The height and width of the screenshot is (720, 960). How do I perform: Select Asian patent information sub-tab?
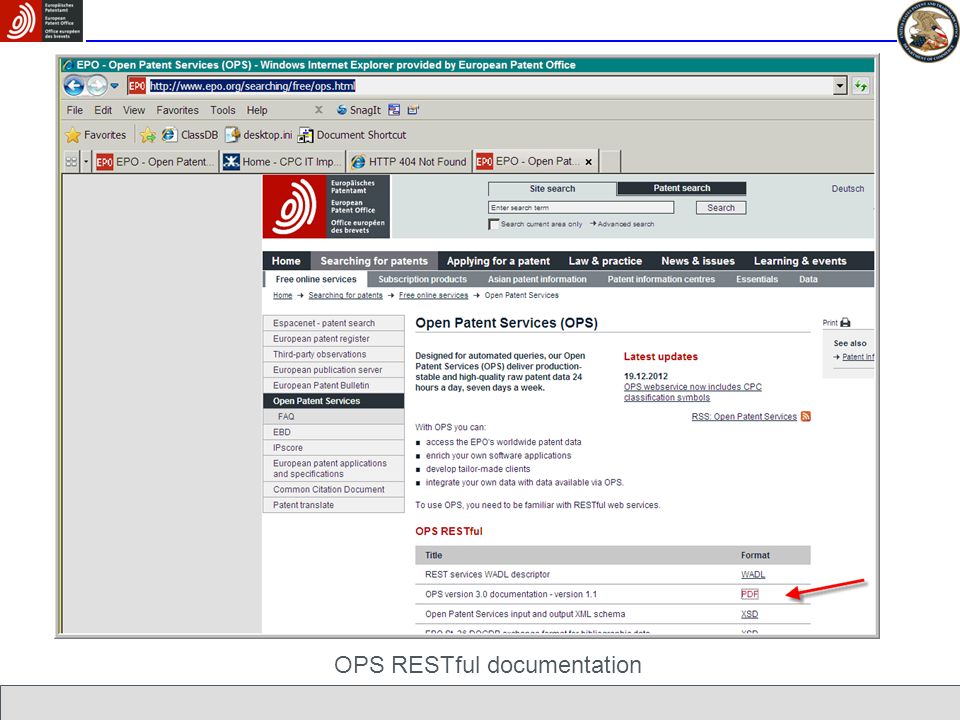pyautogui.click(x=537, y=279)
